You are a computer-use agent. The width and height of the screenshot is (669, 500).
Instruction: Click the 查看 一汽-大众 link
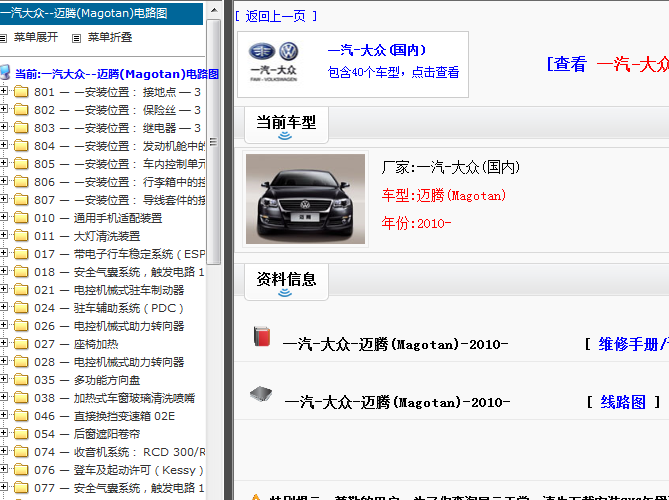pos(608,64)
